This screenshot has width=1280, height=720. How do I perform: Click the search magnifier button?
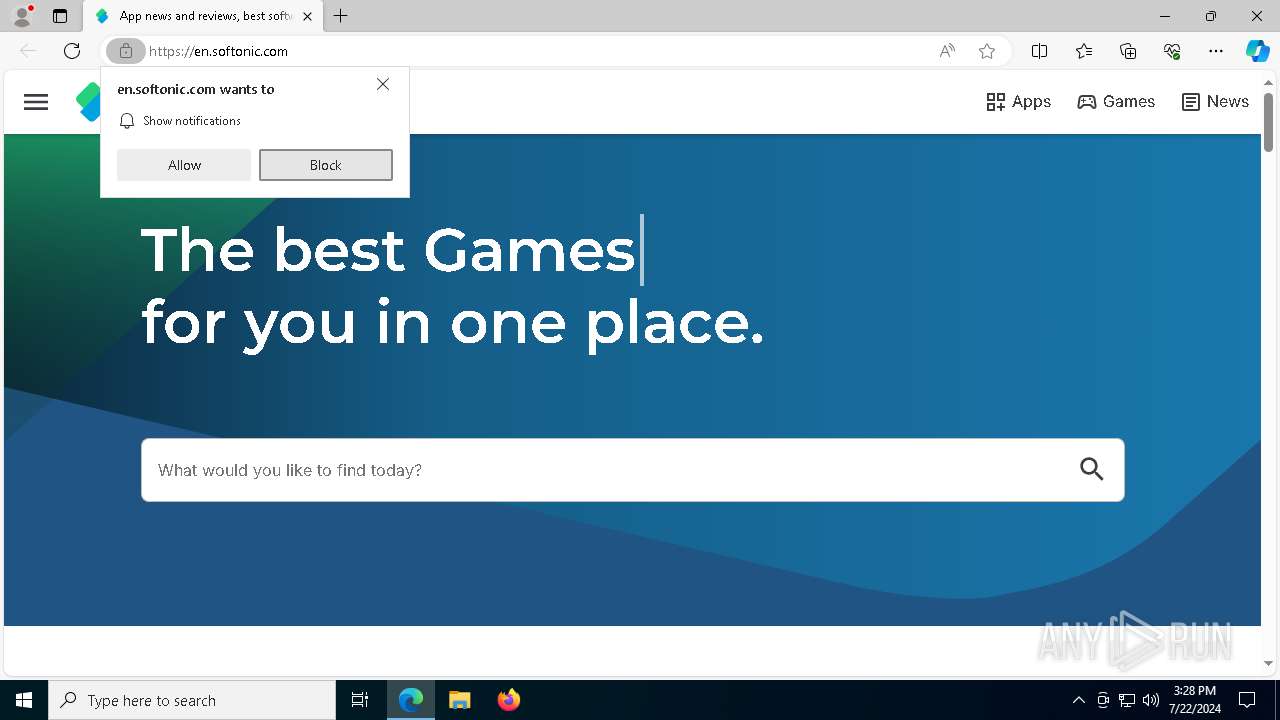coord(1092,469)
